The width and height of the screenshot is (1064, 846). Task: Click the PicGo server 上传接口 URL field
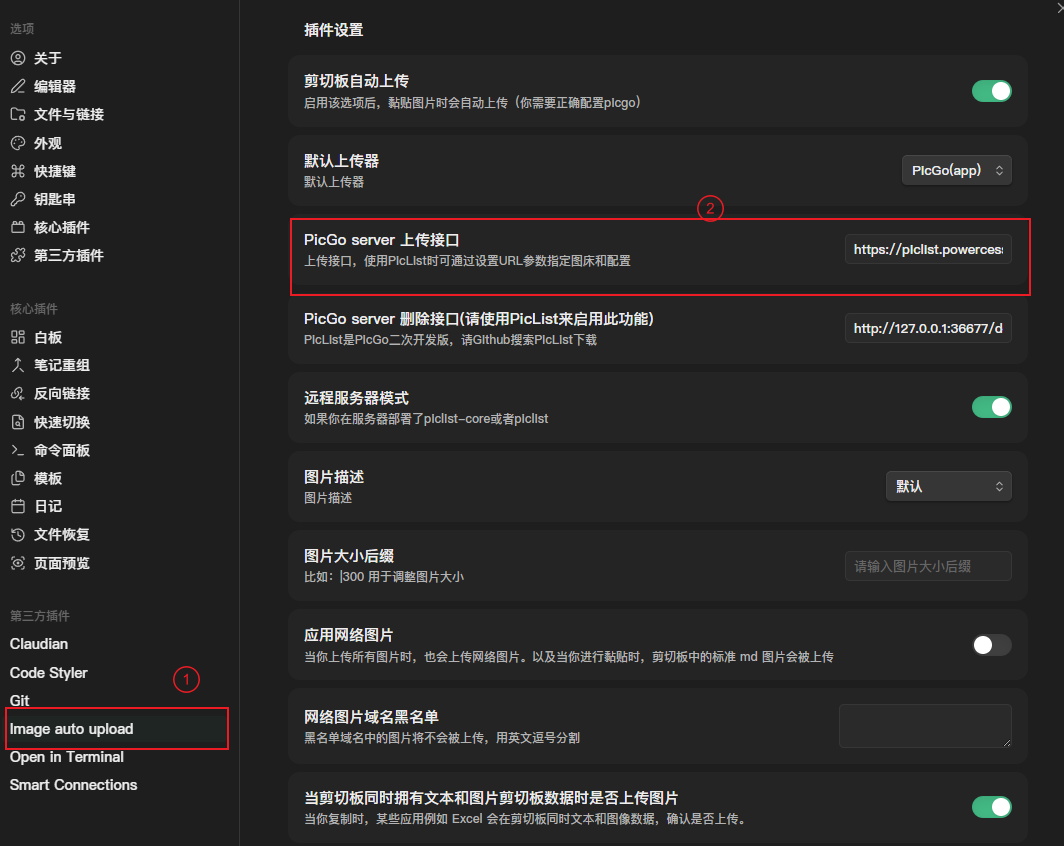pos(928,250)
